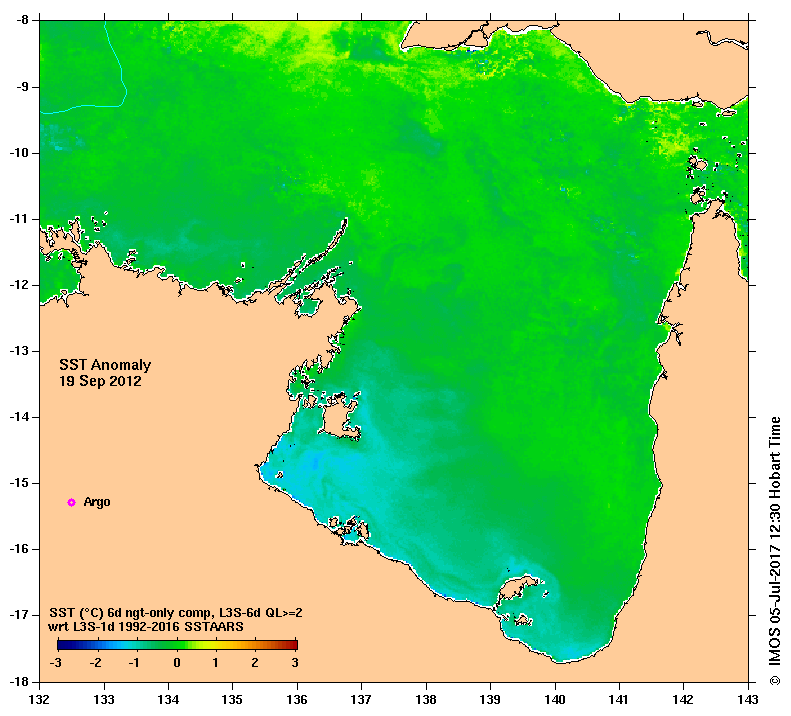Click latitude axis label '-10'
The width and height of the screenshot is (791, 716).
(19, 153)
